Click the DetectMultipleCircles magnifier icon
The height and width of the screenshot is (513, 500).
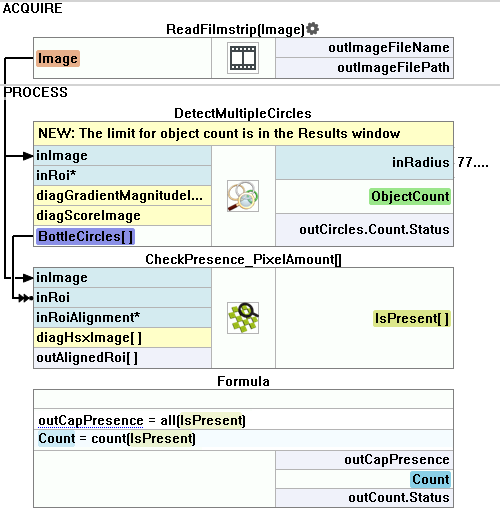(243, 196)
